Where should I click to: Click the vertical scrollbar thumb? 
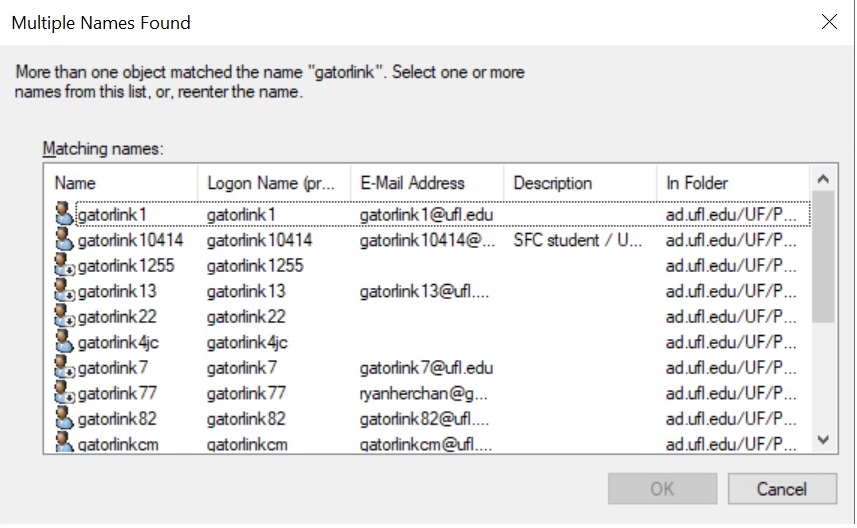823,257
